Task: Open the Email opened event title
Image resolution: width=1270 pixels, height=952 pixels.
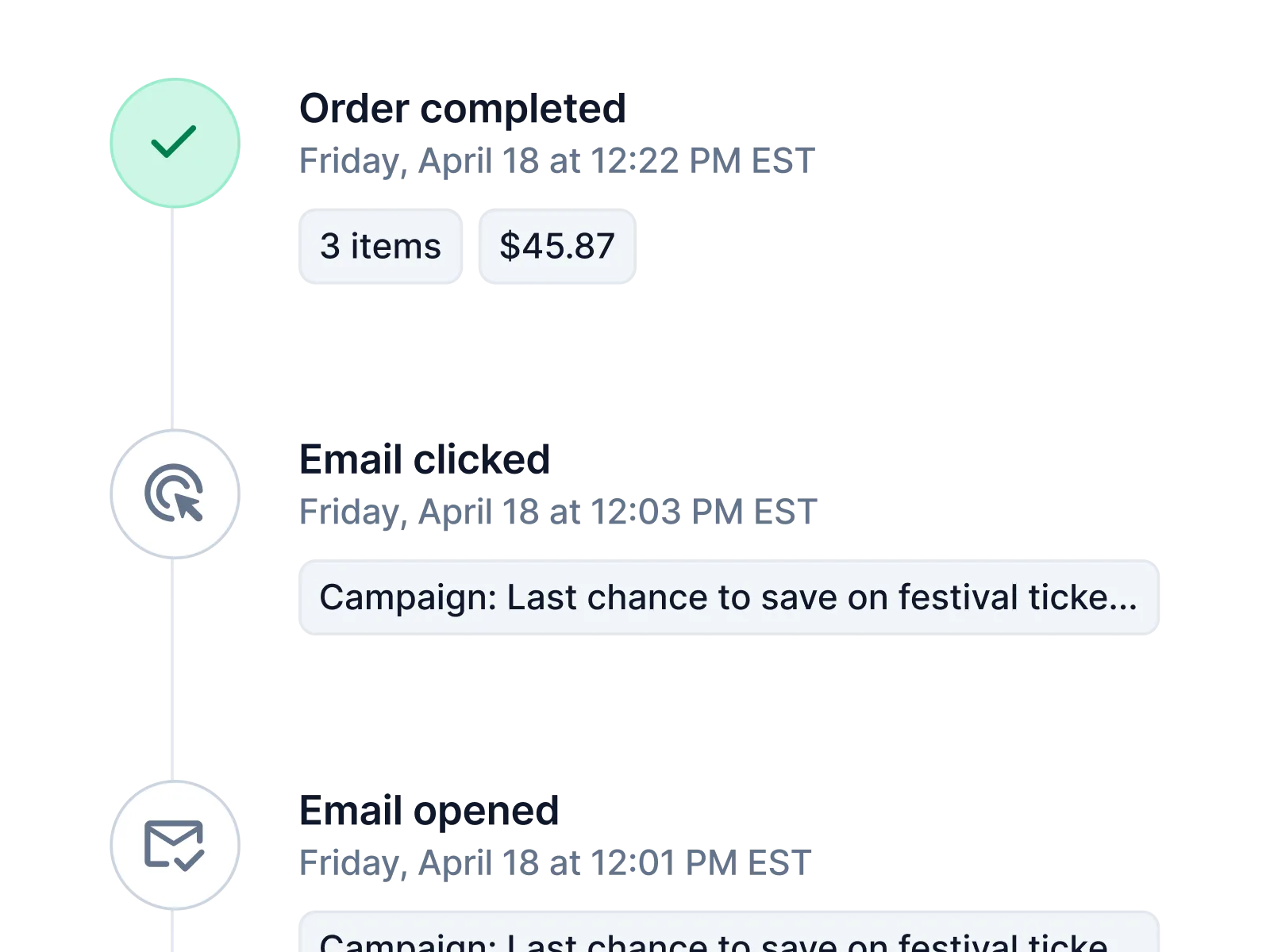Action: tap(429, 810)
